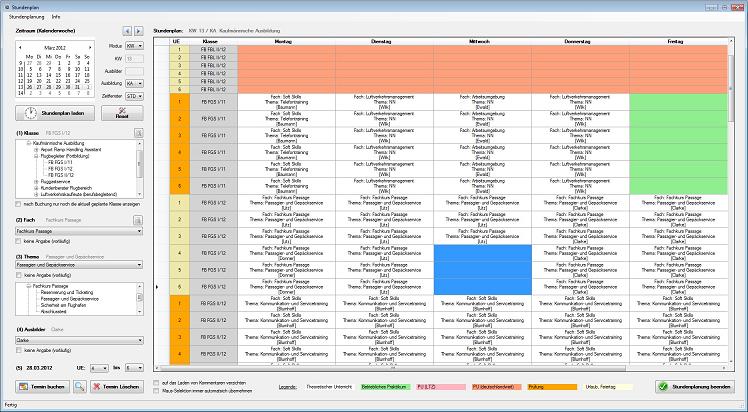Open the Thema combo box Passagier und Gepäckservice
Screen dimensions: 748x412
pyautogui.click(x=79, y=265)
